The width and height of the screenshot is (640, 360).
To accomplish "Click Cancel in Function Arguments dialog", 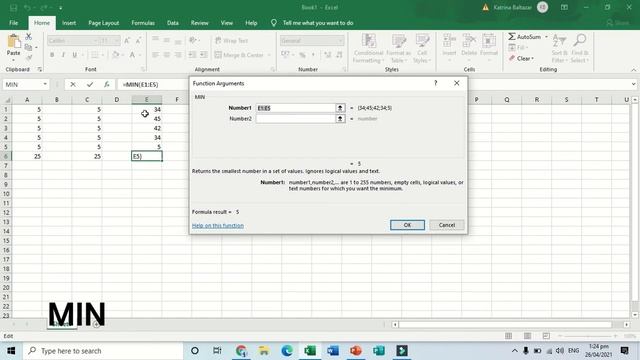I will 447,225.
